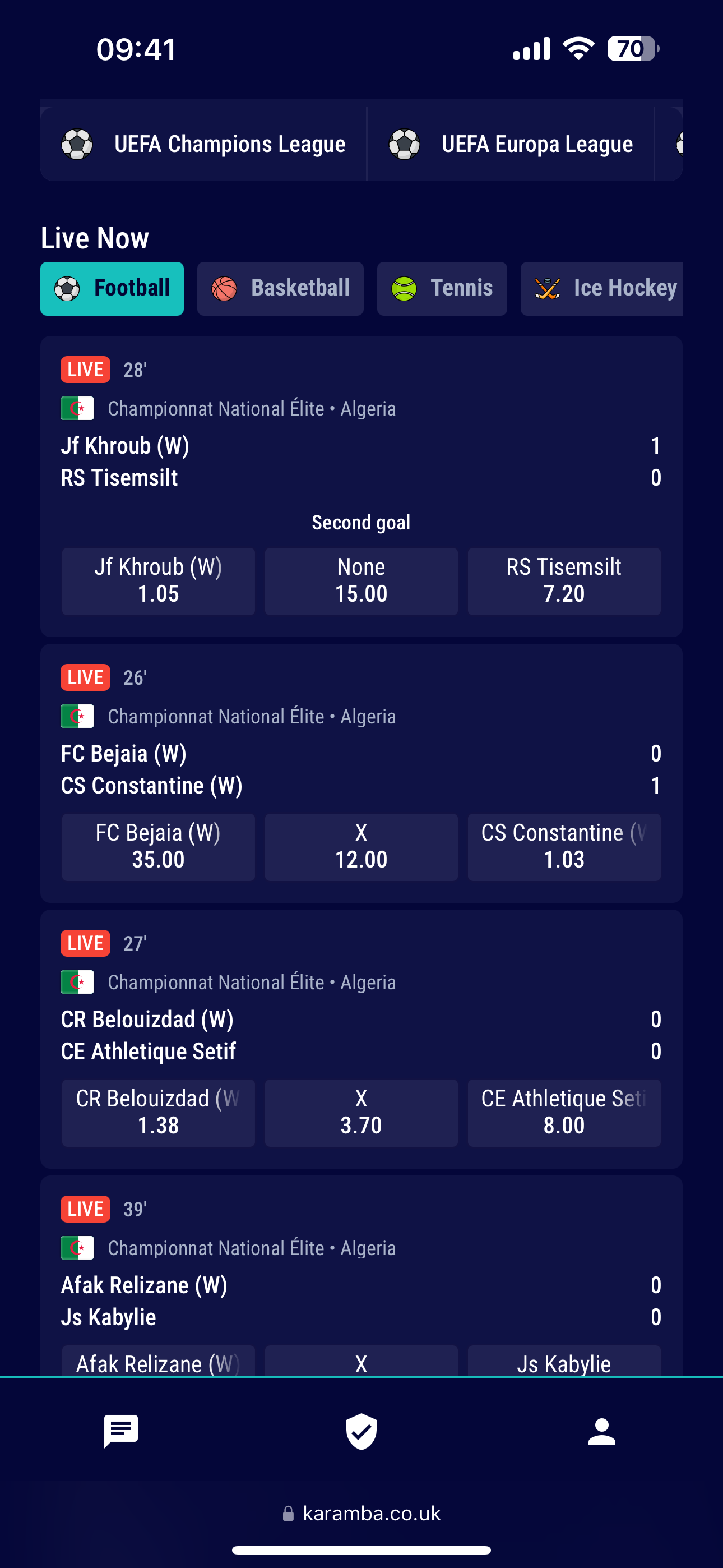Viewport: 723px width, 1568px height.
Task: Open the karamba.co.uk address bar
Action: pyautogui.click(x=361, y=1514)
